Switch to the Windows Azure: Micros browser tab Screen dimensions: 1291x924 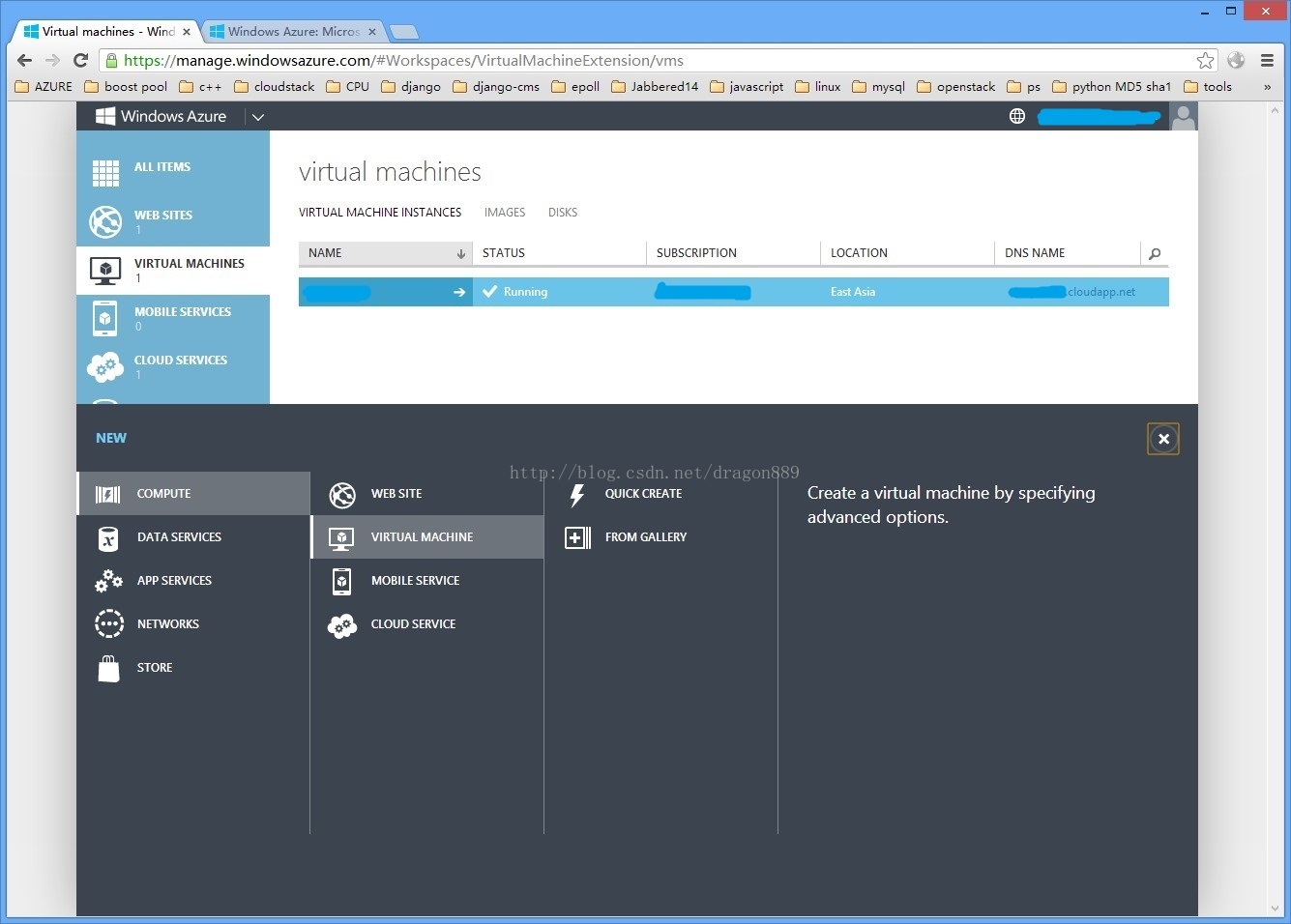tap(293, 31)
